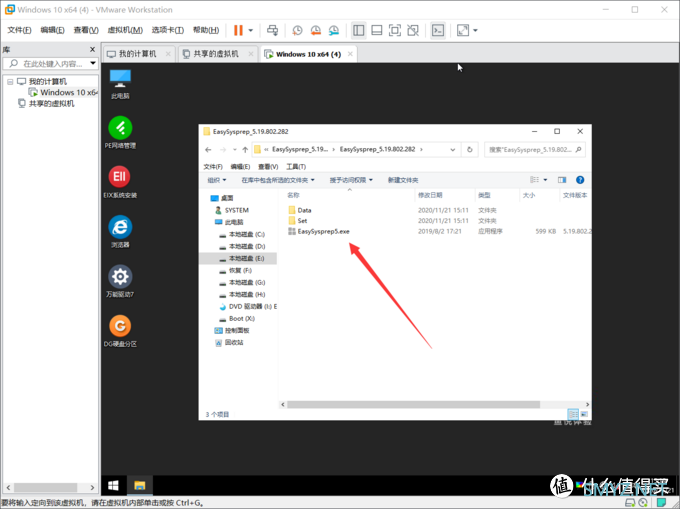
Task: Open the 授予访问权限 dropdown
Action: point(351,180)
